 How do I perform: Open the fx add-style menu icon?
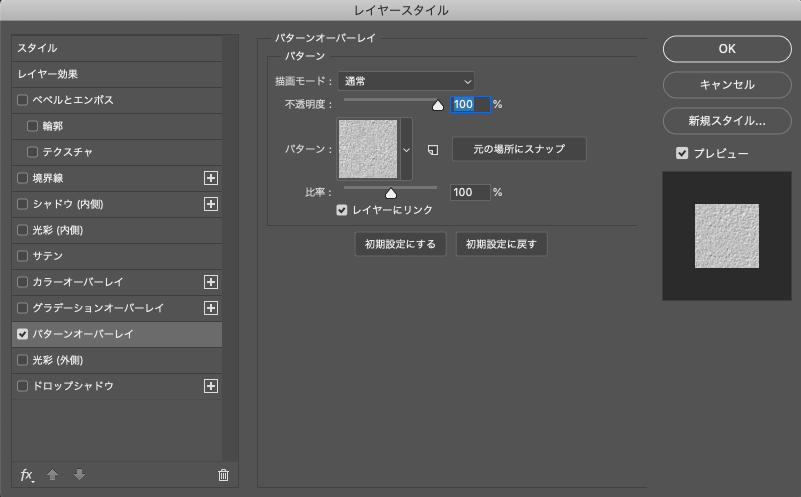(27, 475)
